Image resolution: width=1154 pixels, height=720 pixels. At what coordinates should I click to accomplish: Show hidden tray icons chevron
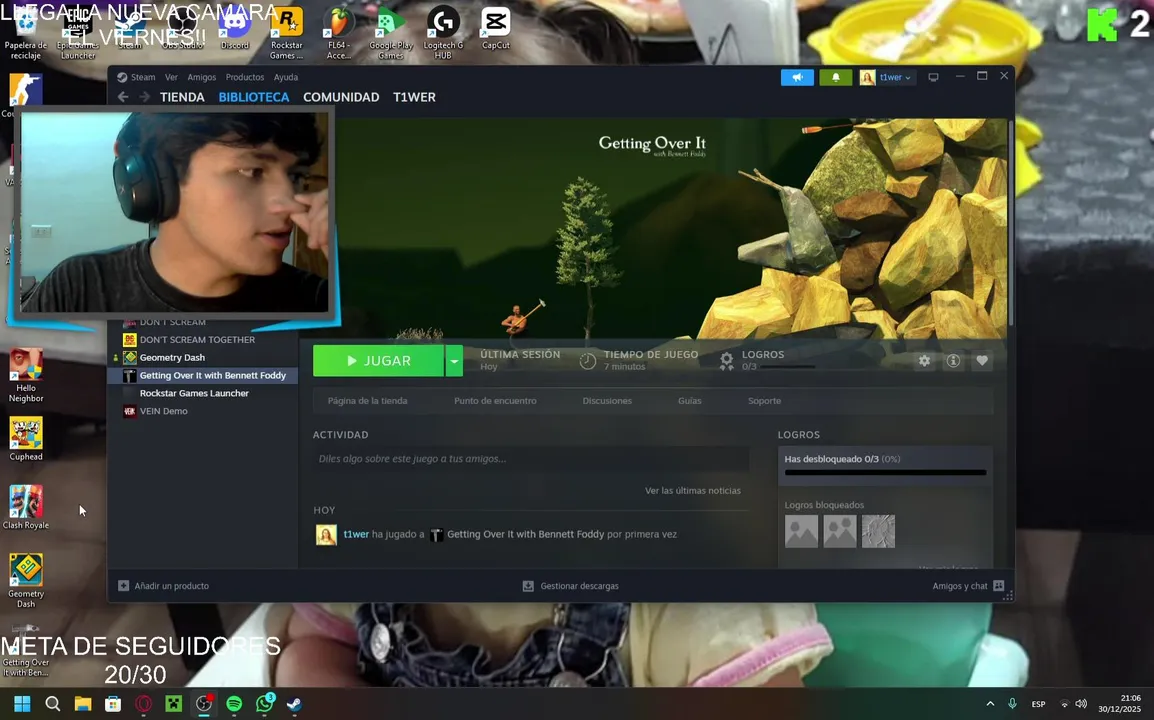point(990,704)
